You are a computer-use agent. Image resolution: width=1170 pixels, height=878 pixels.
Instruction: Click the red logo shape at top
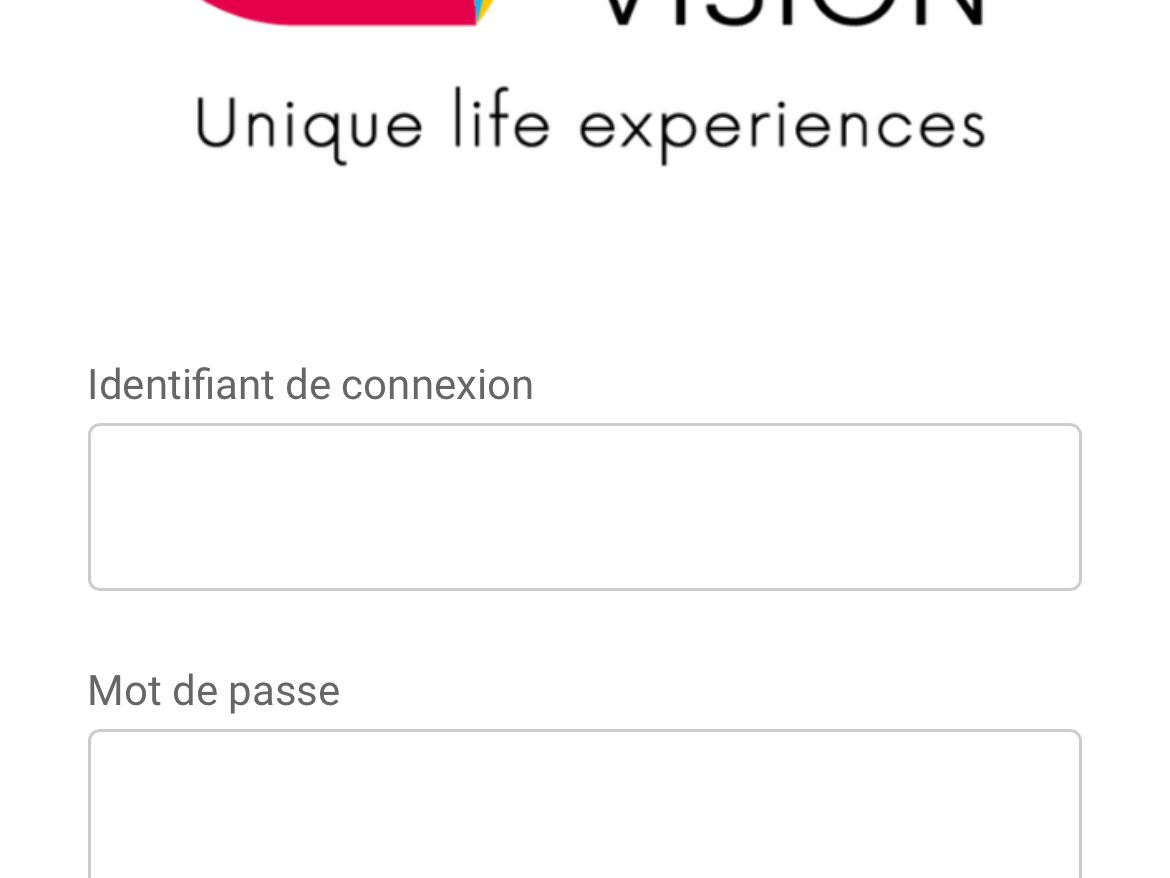pos(330,10)
